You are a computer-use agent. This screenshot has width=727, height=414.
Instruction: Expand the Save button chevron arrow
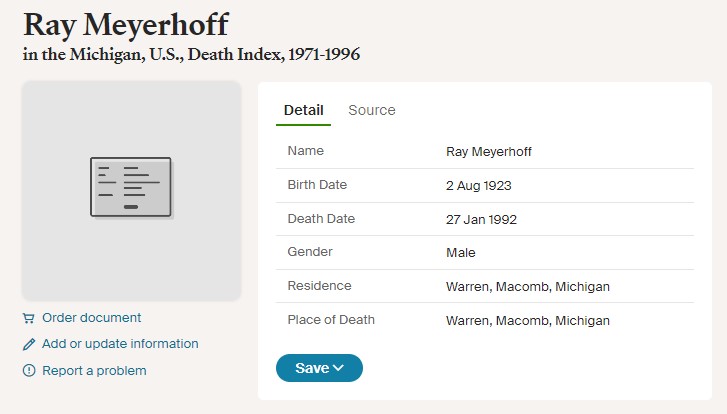pyautogui.click(x=338, y=368)
